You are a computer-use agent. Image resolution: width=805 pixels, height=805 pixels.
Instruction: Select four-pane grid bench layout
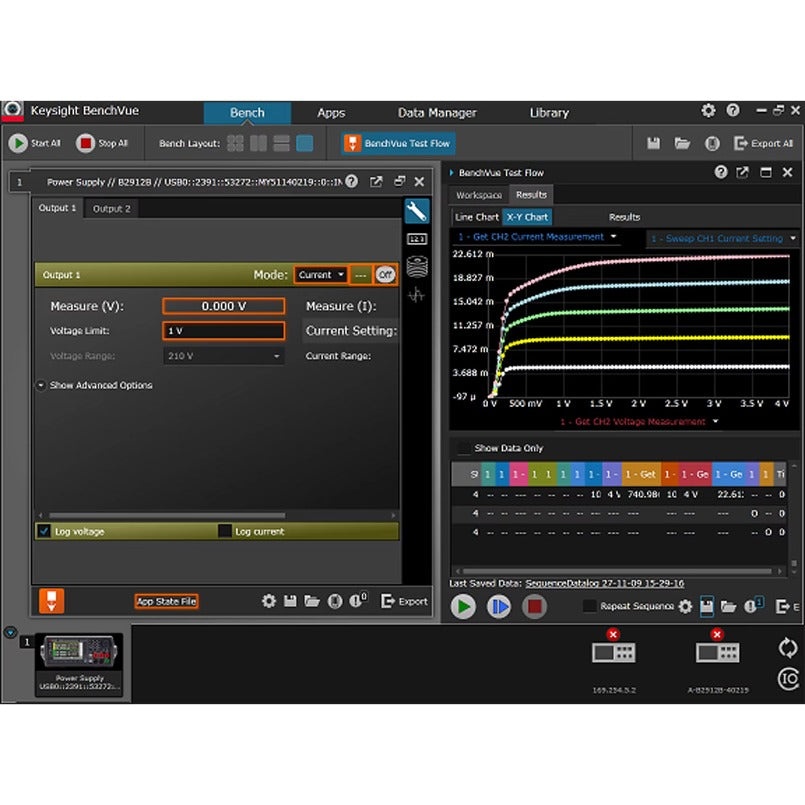click(x=235, y=143)
